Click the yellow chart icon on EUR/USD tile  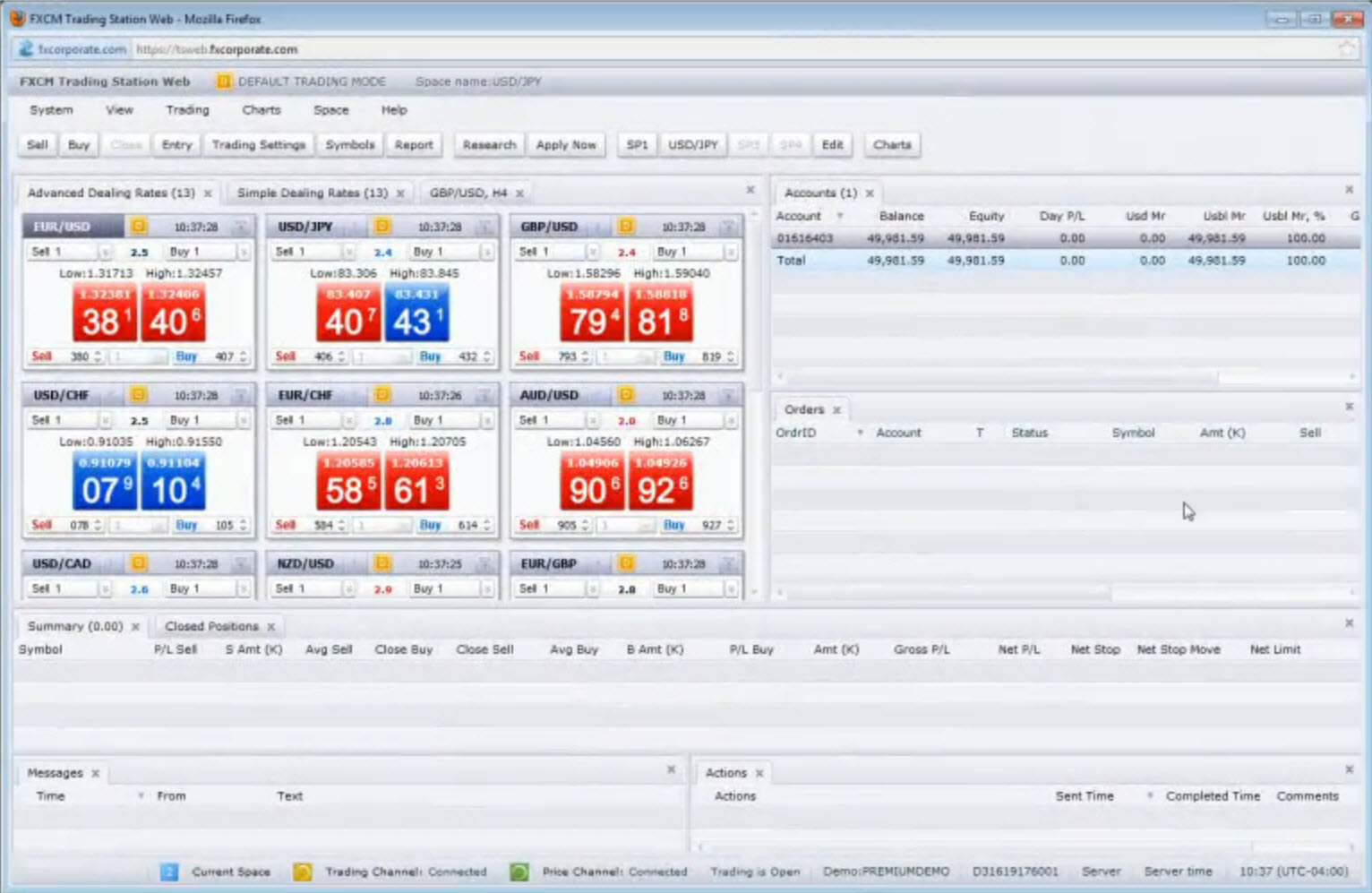(138, 226)
